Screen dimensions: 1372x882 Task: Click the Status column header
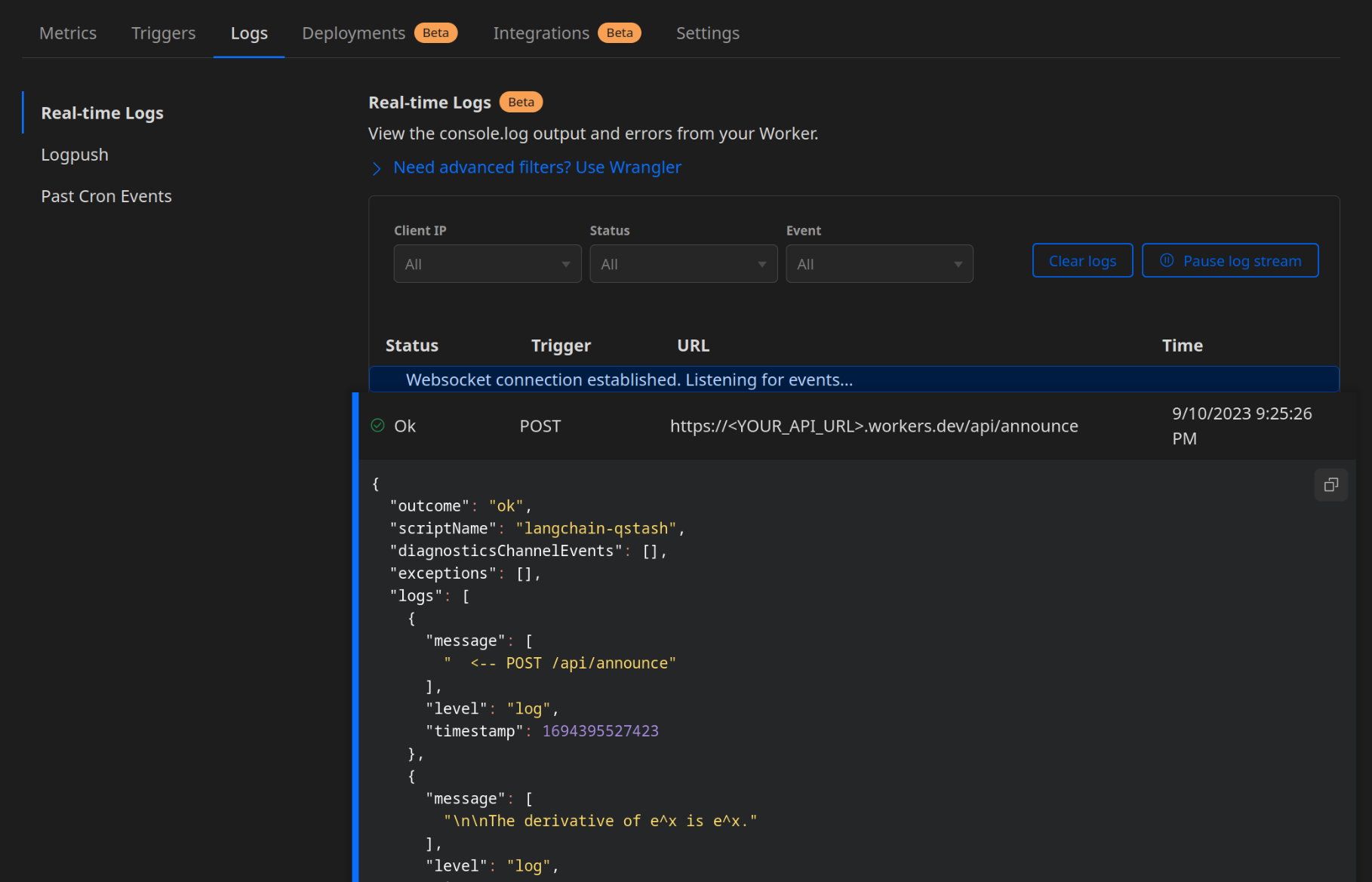click(412, 346)
